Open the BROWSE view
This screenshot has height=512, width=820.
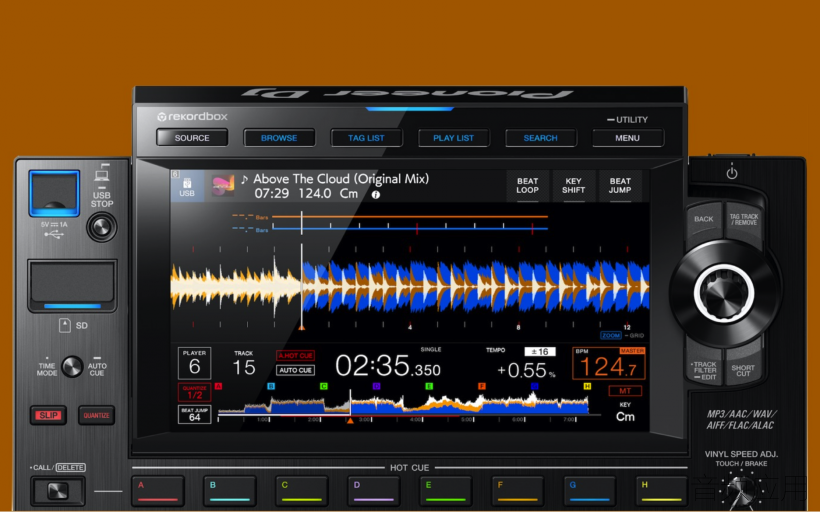click(279, 138)
